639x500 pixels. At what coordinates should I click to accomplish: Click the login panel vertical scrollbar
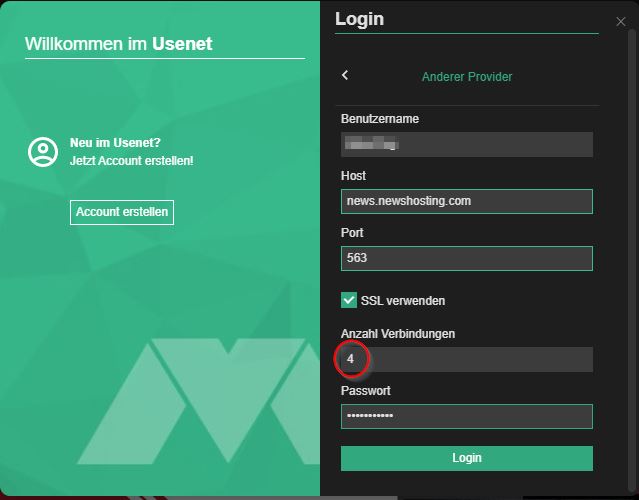pos(631,261)
